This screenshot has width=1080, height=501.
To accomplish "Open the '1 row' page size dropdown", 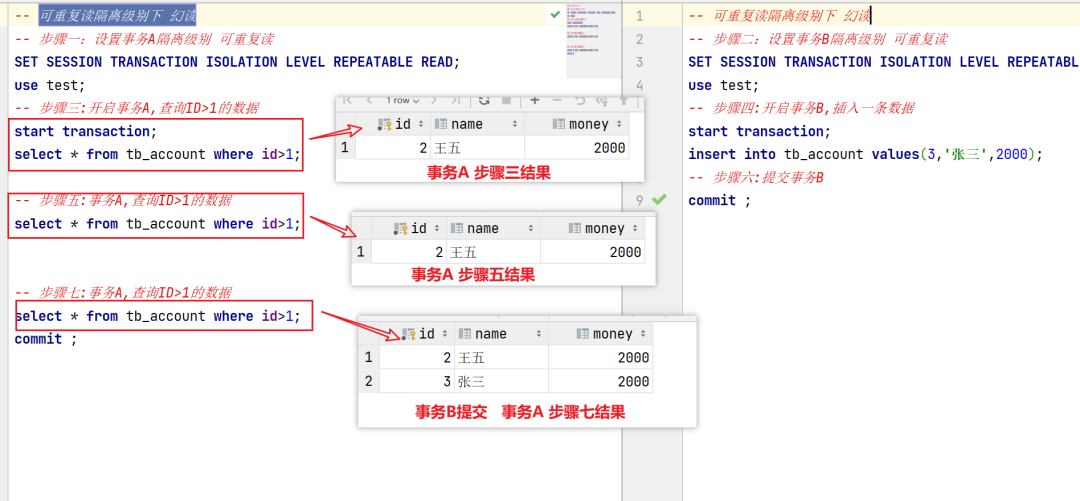I will coord(403,100).
